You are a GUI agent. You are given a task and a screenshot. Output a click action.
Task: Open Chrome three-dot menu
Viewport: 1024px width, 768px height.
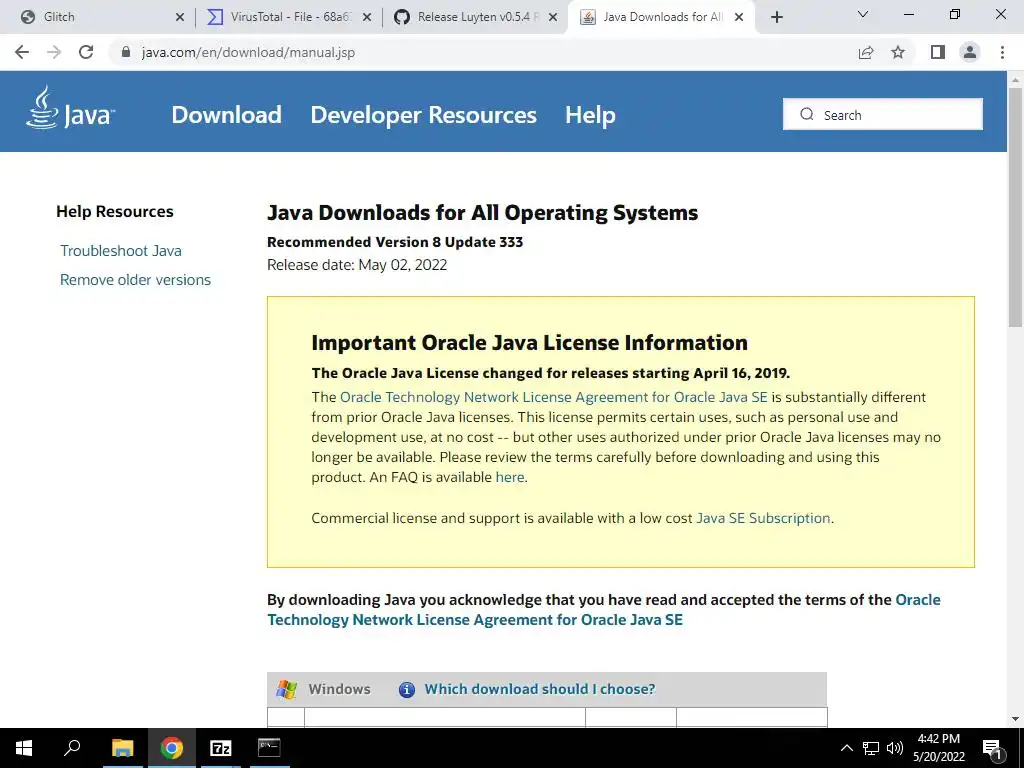[1002, 52]
